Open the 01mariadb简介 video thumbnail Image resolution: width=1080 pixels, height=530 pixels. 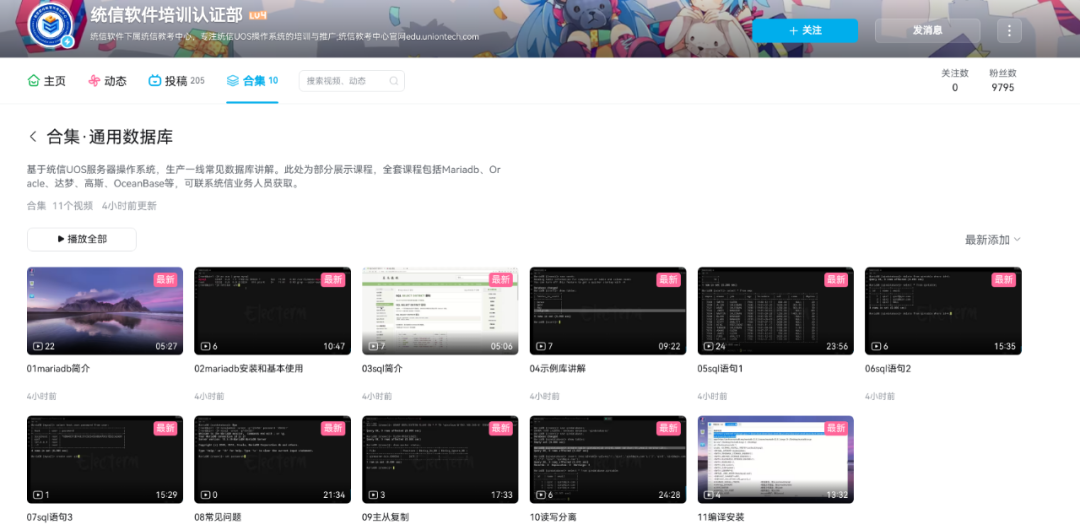105,311
